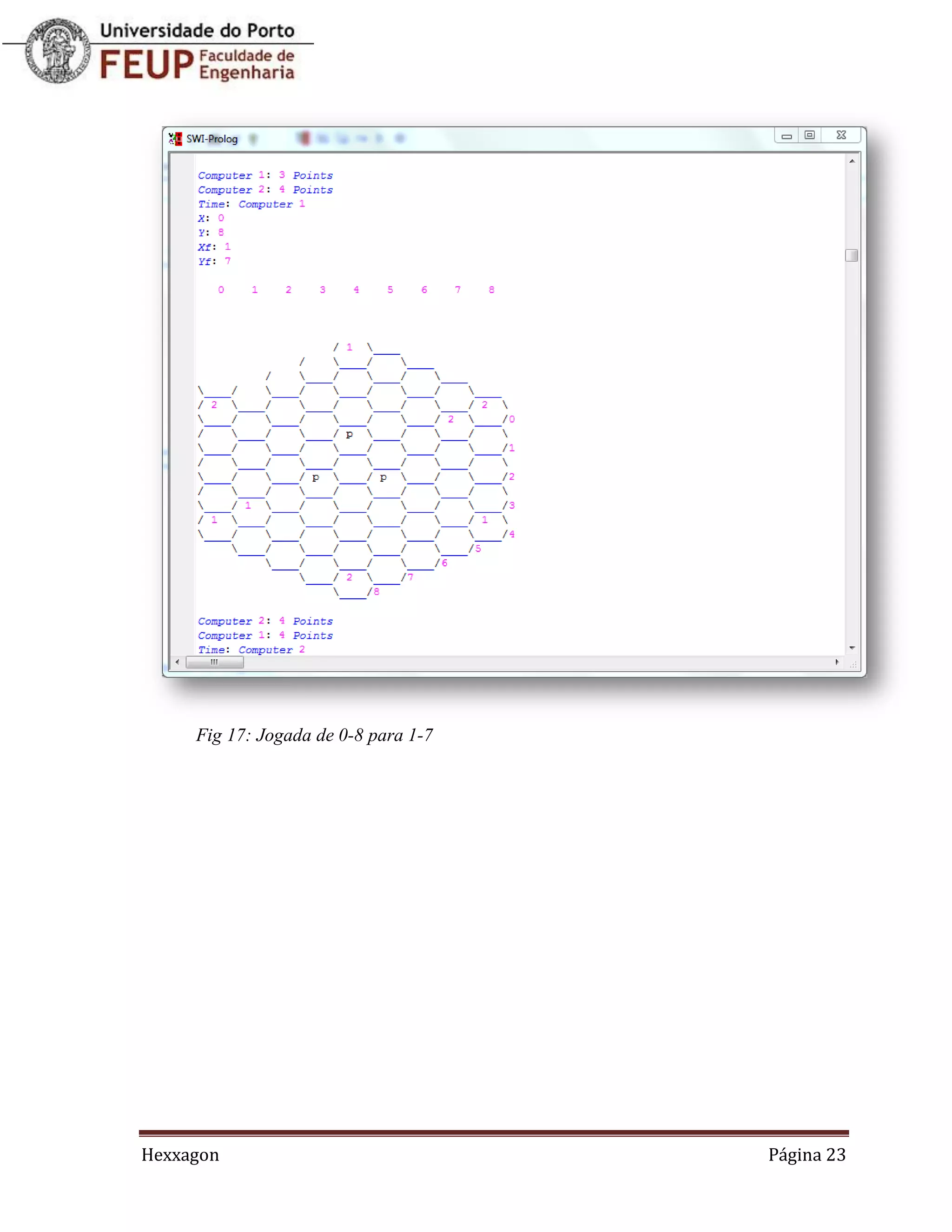The image size is (952, 1232).
Task: Click the 'Time: Computer 1' line
Action: tap(251, 204)
